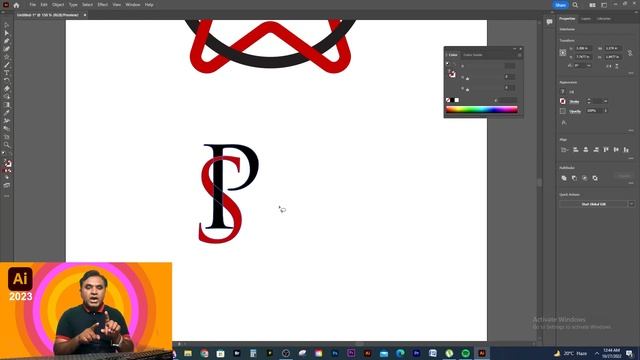Open the Opacity value dropdown arrow
The height and width of the screenshot is (360, 640).
pyautogui.click(x=606, y=111)
